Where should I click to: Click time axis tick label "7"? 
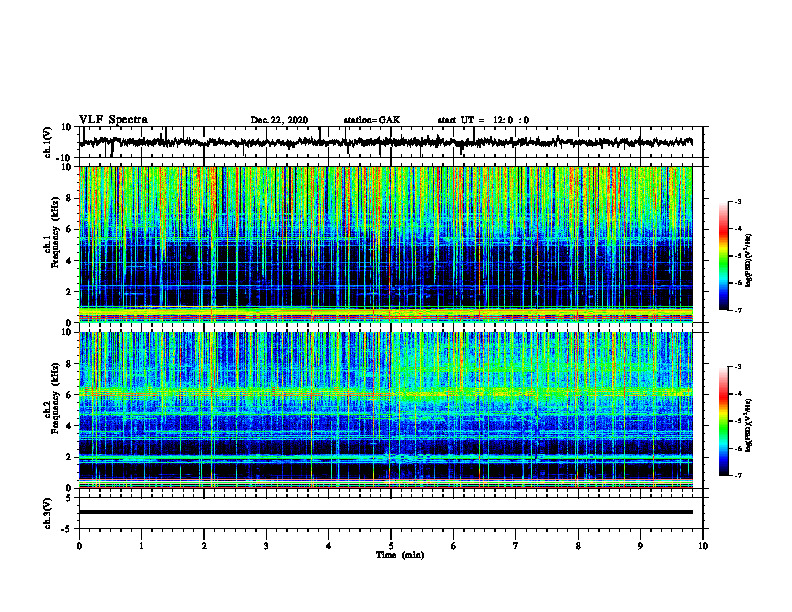(x=516, y=546)
